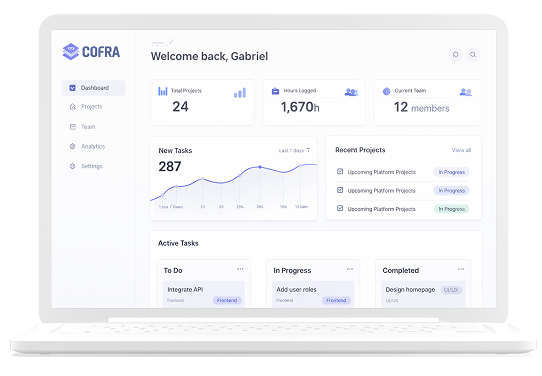Click View all in Recent Projects

[461, 150]
